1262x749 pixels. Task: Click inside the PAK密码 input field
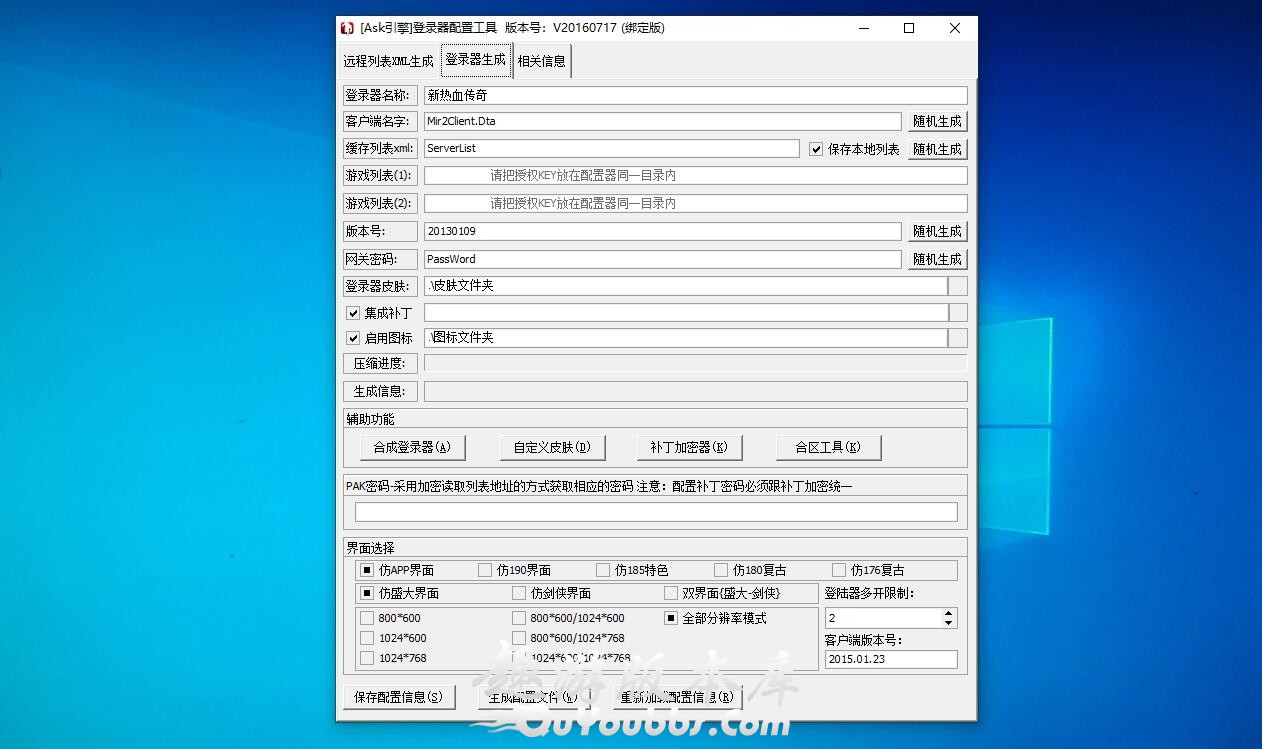(x=655, y=511)
